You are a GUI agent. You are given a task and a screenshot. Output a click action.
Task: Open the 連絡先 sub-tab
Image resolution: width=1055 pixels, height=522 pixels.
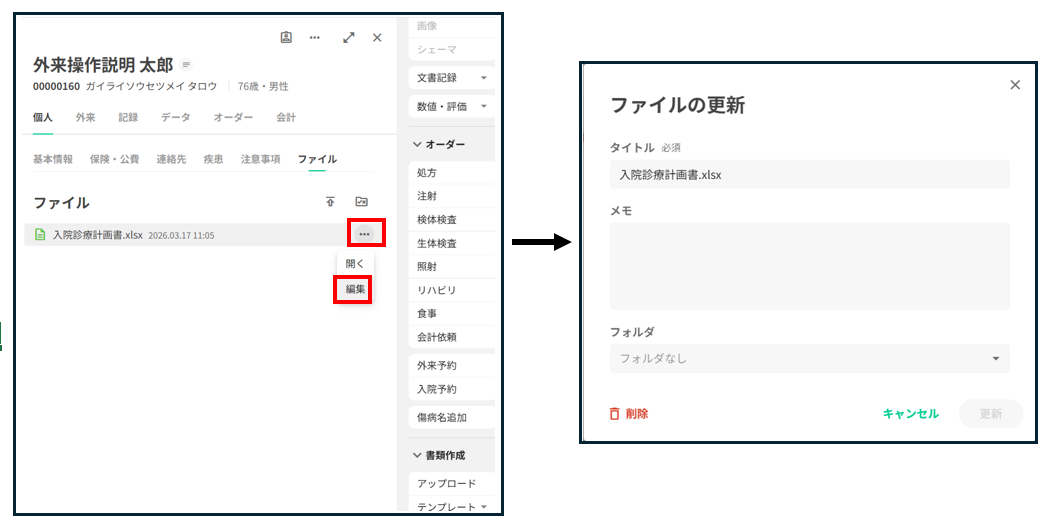[x=172, y=159]
